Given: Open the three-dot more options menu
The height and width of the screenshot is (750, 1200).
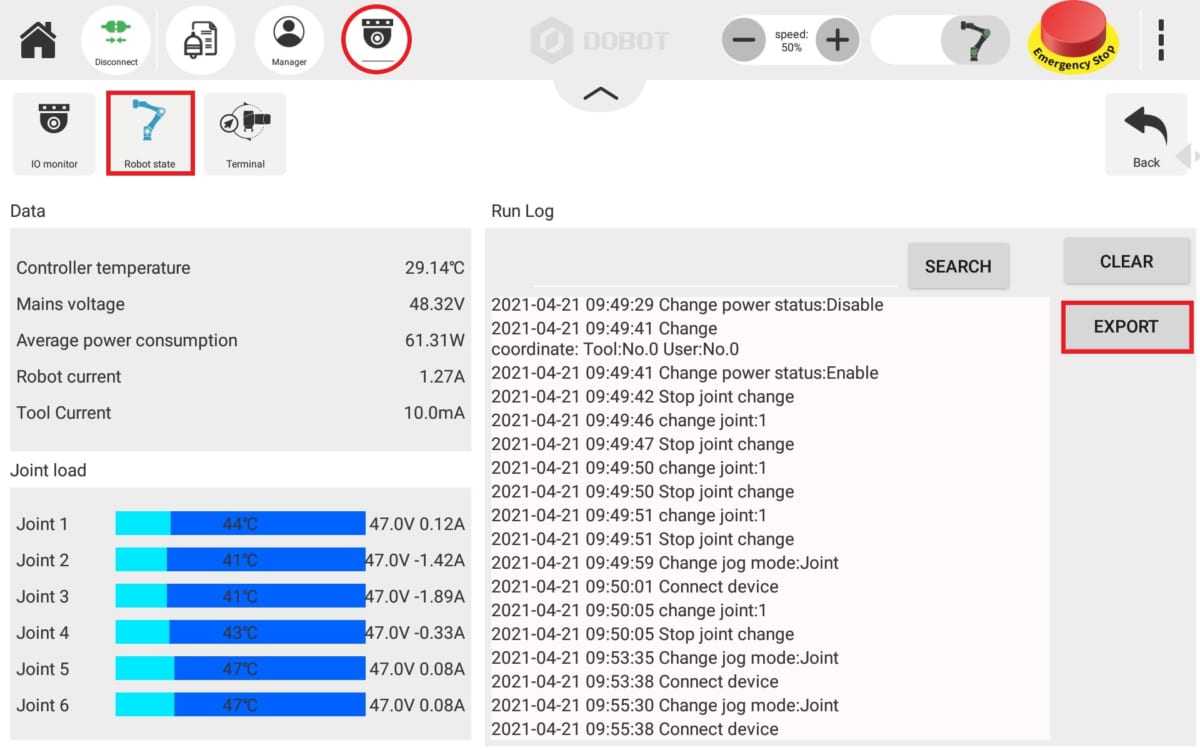Looking at the screenshot, I should click(1160, 40).
